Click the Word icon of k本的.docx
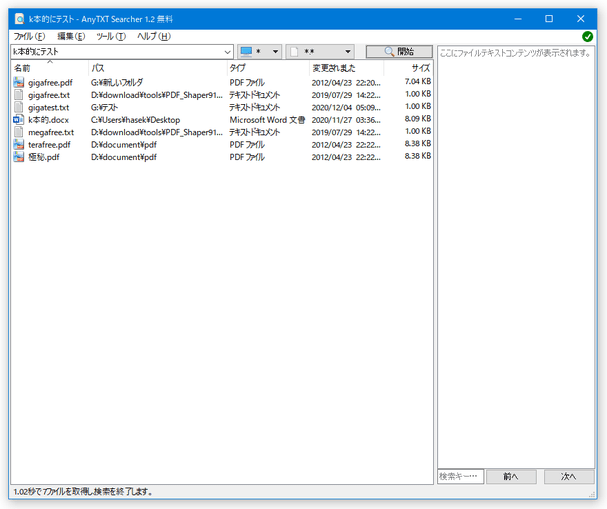 [19, 119]
